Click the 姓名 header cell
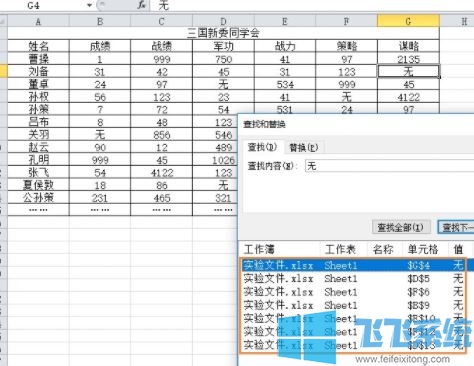474x366 pixels. coord(38,46)
